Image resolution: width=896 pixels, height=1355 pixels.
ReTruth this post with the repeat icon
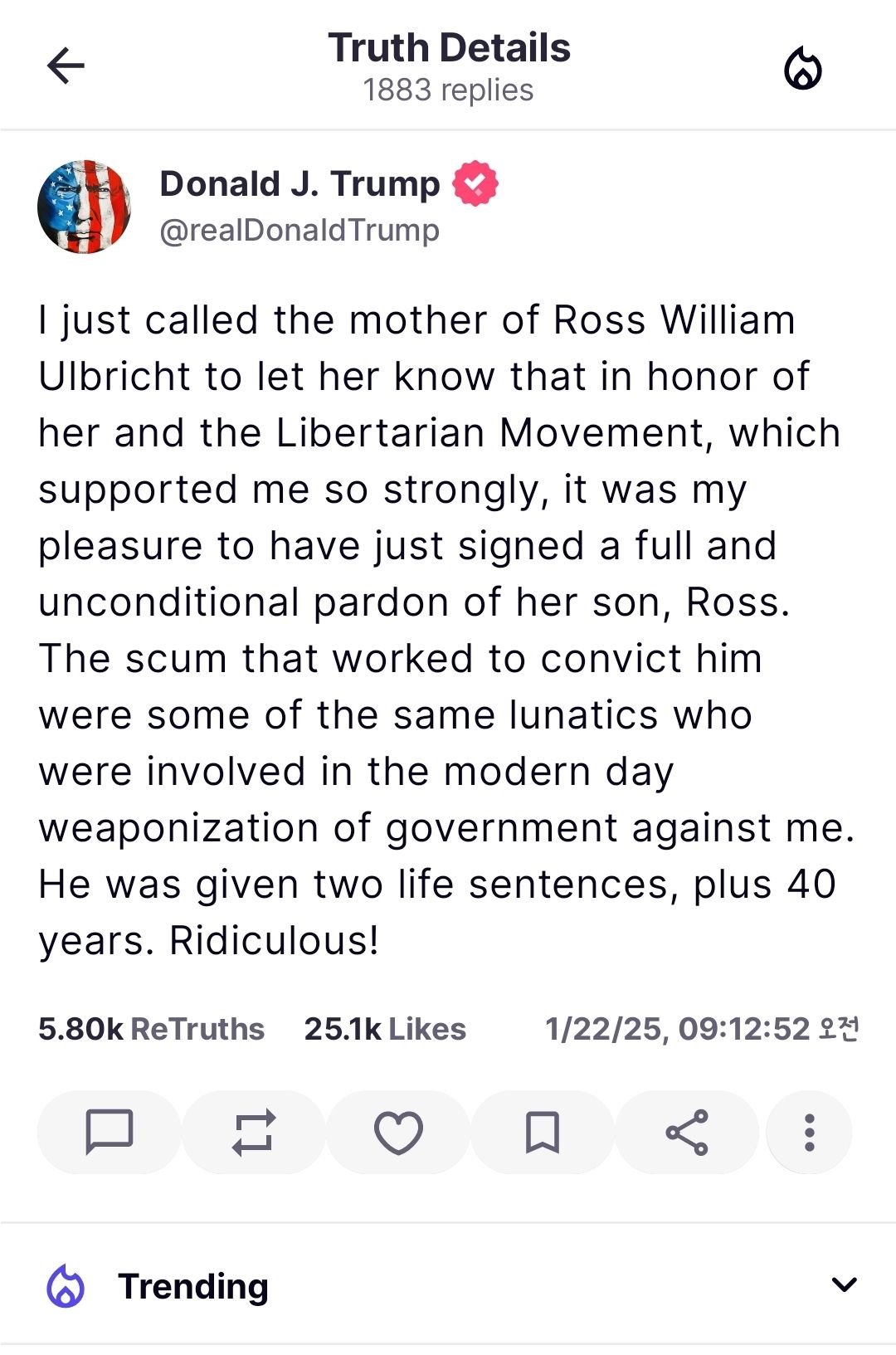pyautogui.click(x=253, y=1132)
